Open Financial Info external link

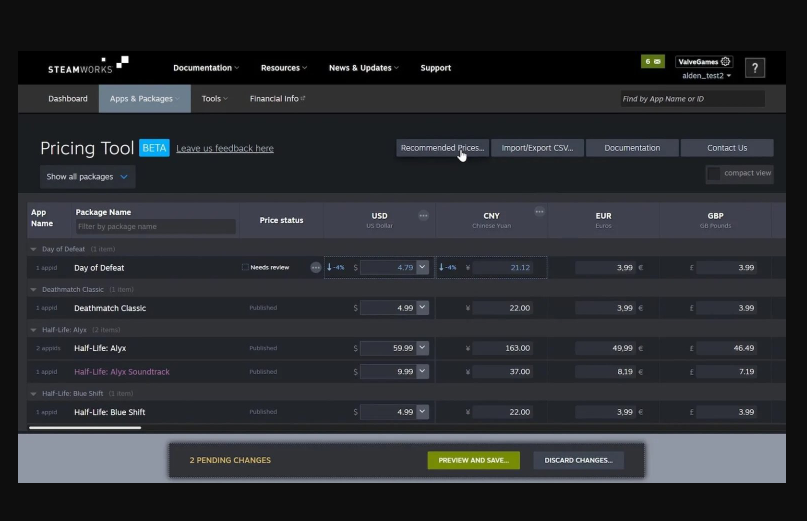click(x=277, y=99)
